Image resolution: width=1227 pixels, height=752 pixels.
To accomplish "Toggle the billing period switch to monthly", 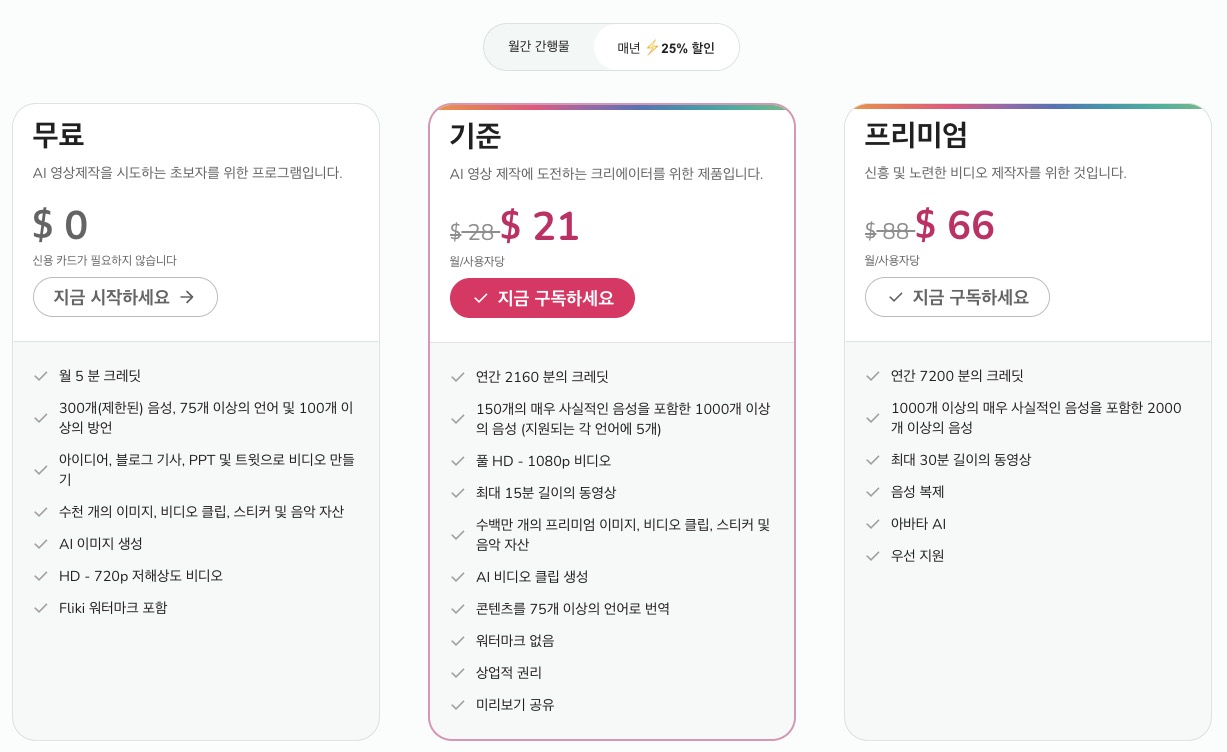I will click(x=539, y=46).
